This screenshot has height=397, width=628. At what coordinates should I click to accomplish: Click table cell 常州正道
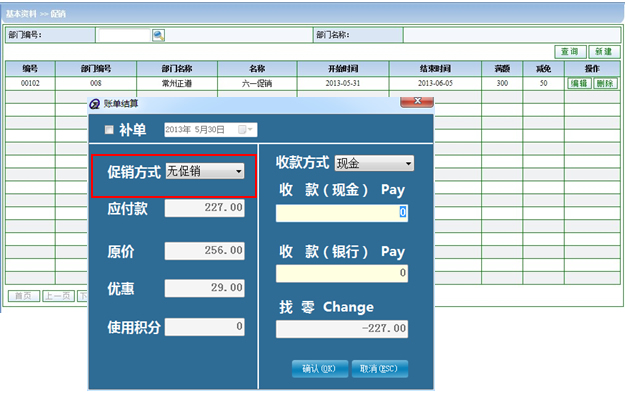click(x=177, y=83)
